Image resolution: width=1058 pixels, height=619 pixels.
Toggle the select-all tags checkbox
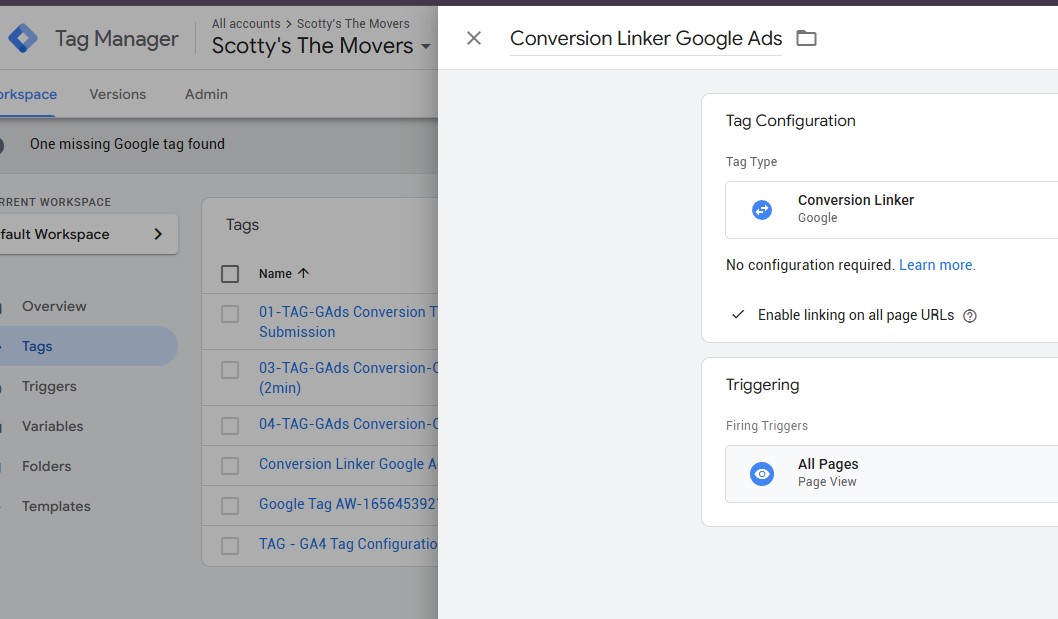(230, 273)
